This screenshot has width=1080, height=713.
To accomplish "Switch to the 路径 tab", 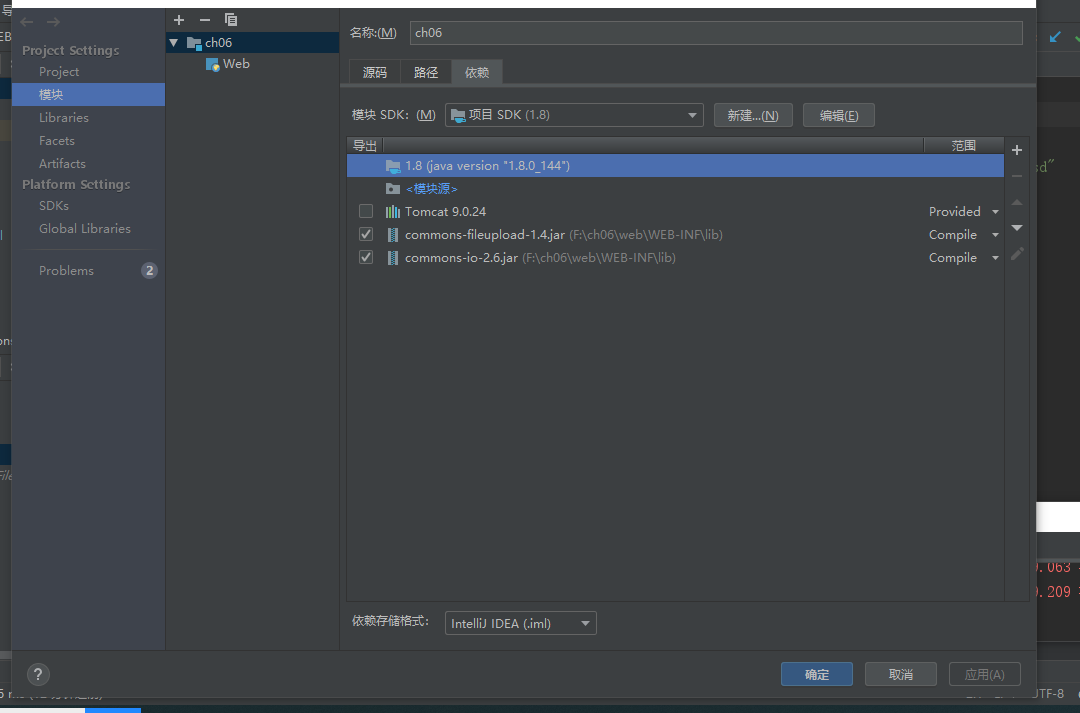I will tap(426, 72).
